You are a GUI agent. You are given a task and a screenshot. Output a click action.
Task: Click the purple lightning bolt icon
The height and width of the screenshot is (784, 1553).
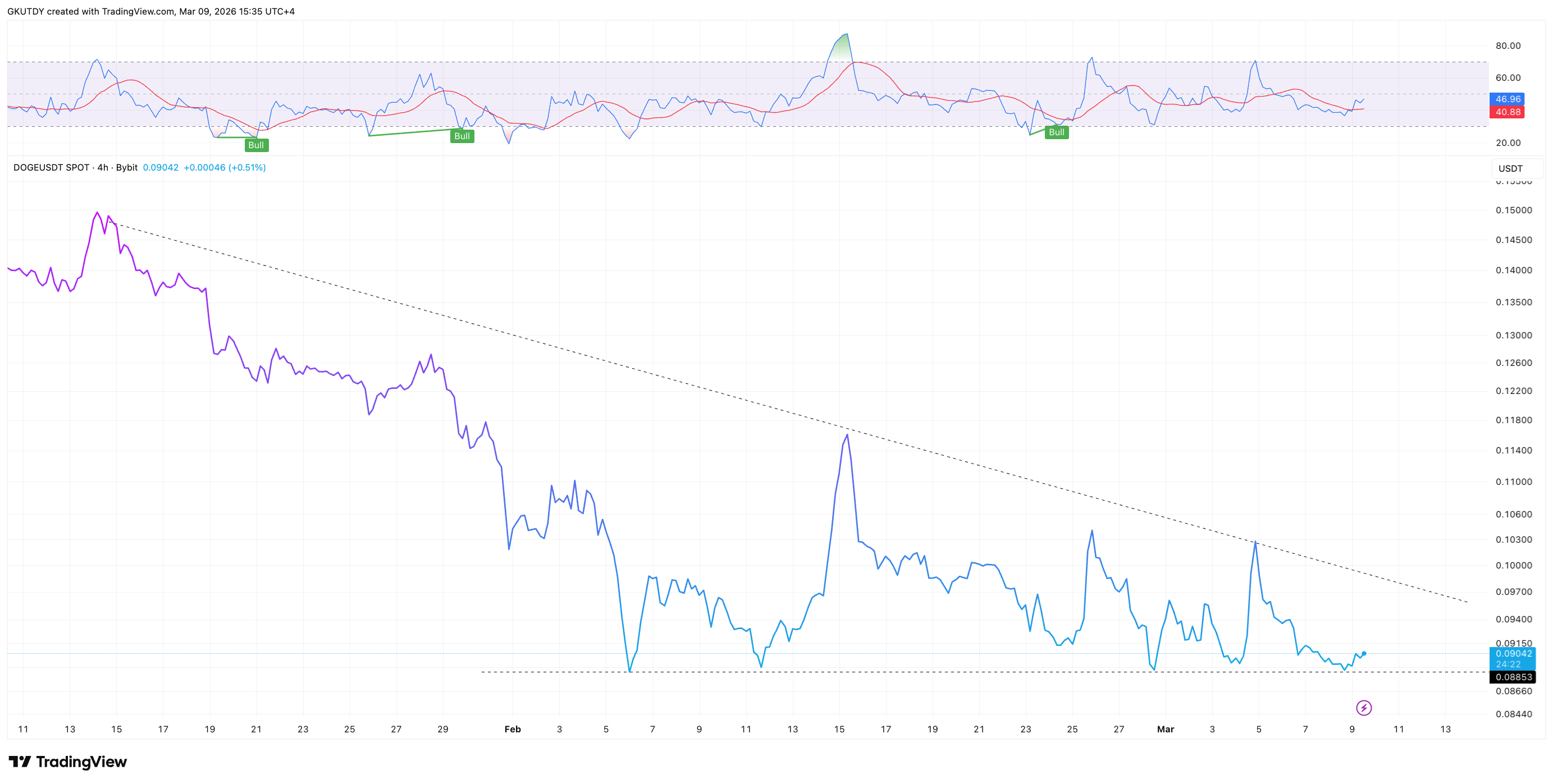coord(1364,708)
